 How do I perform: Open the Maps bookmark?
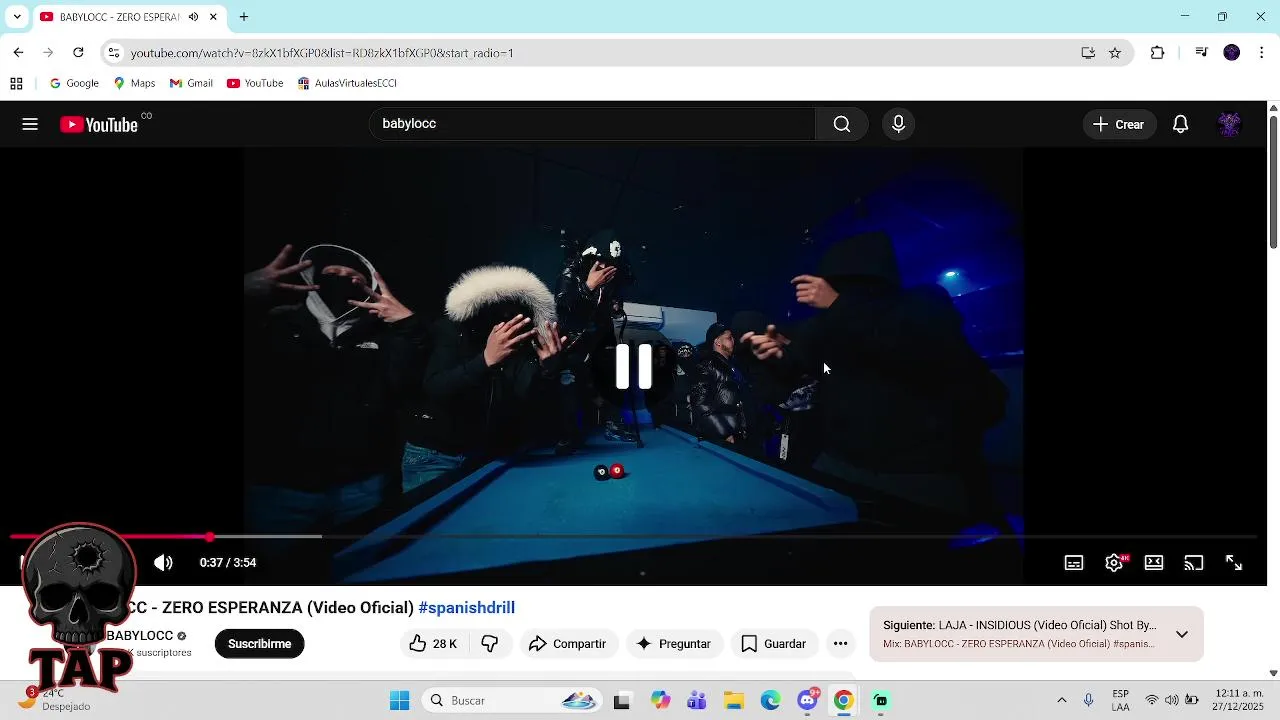134,83
